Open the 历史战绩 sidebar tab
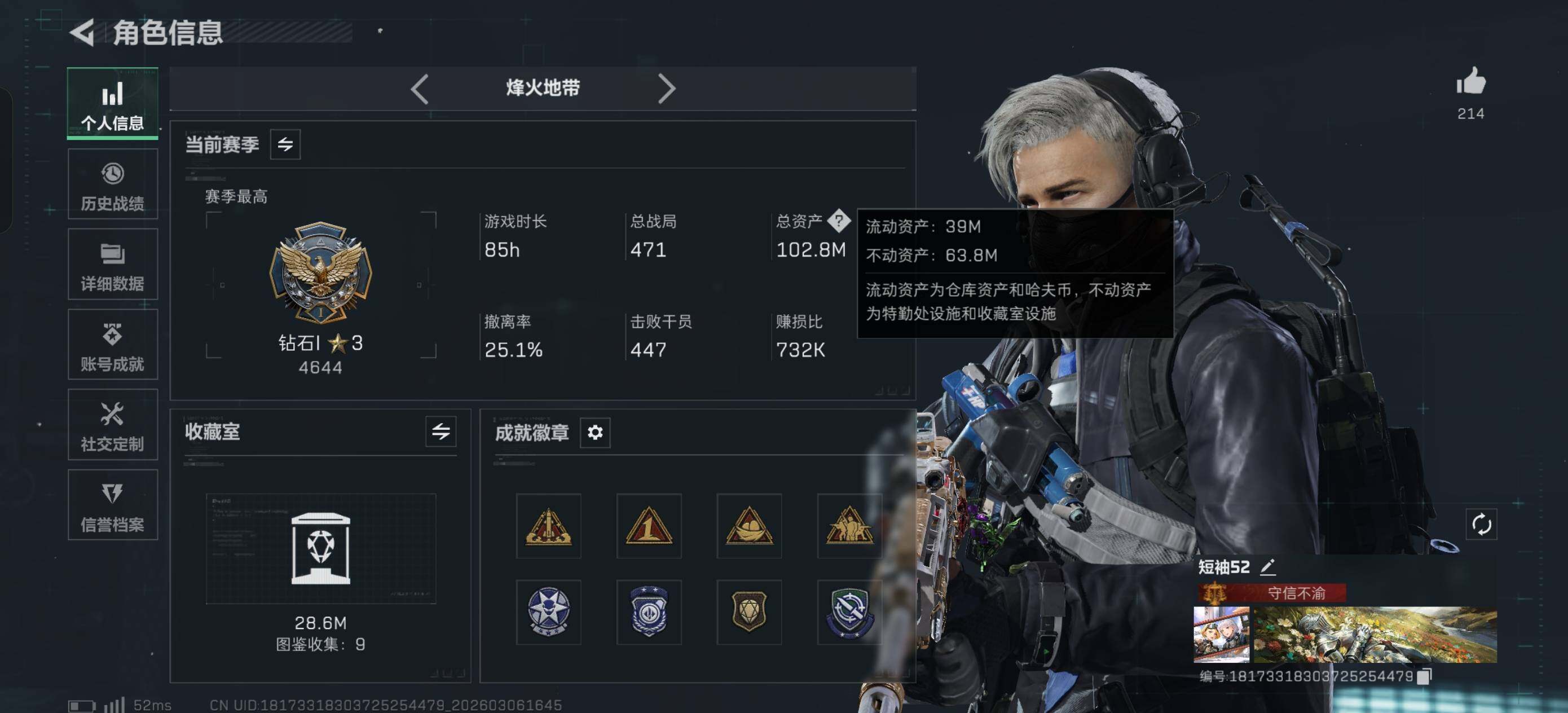This screenshot has width=1568, height=713. point(113,184)
